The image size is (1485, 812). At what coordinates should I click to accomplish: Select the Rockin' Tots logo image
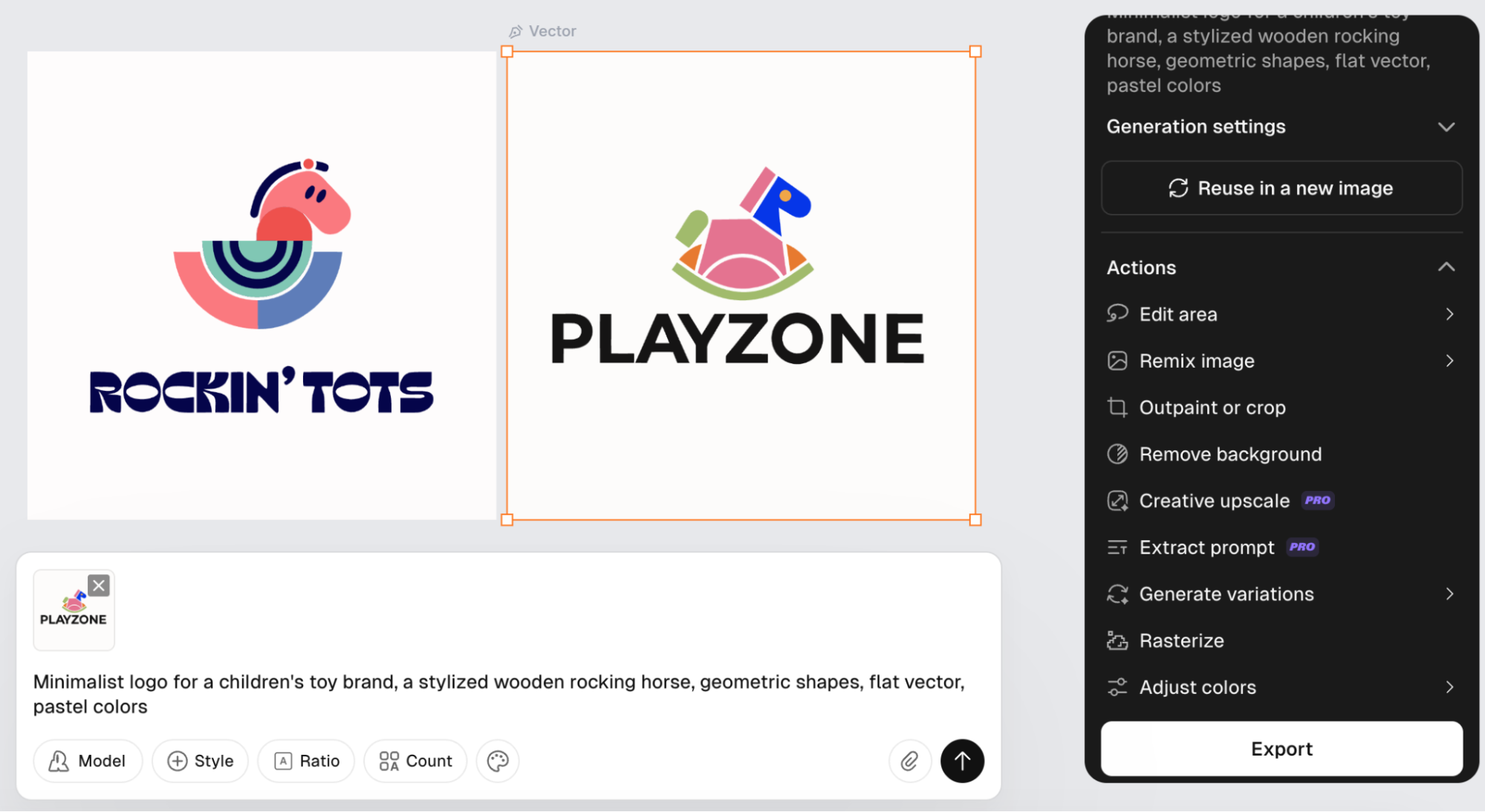click(x=261, y=285)
